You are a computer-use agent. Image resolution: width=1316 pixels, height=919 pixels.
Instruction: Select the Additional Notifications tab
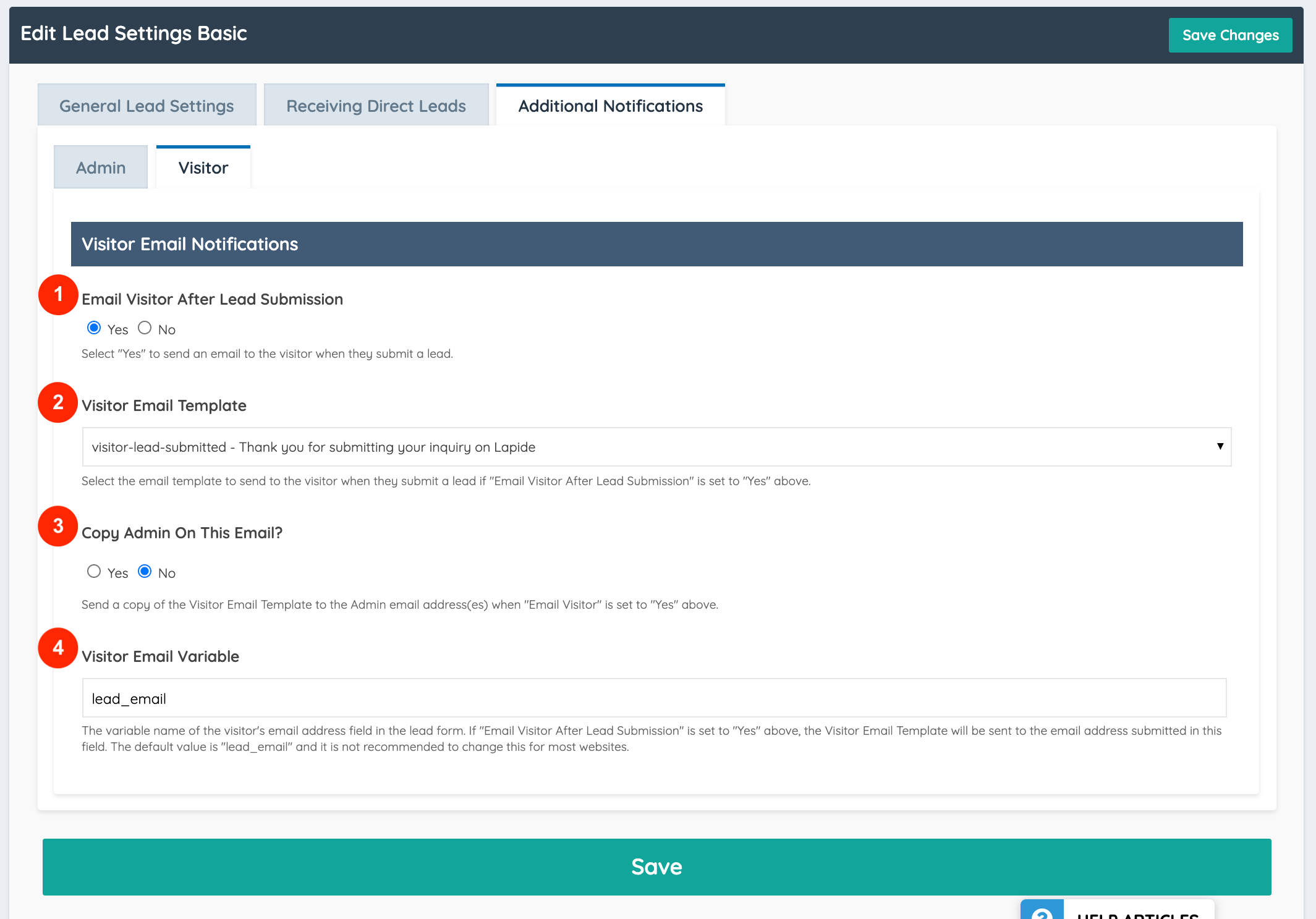[x=610, y=106]
